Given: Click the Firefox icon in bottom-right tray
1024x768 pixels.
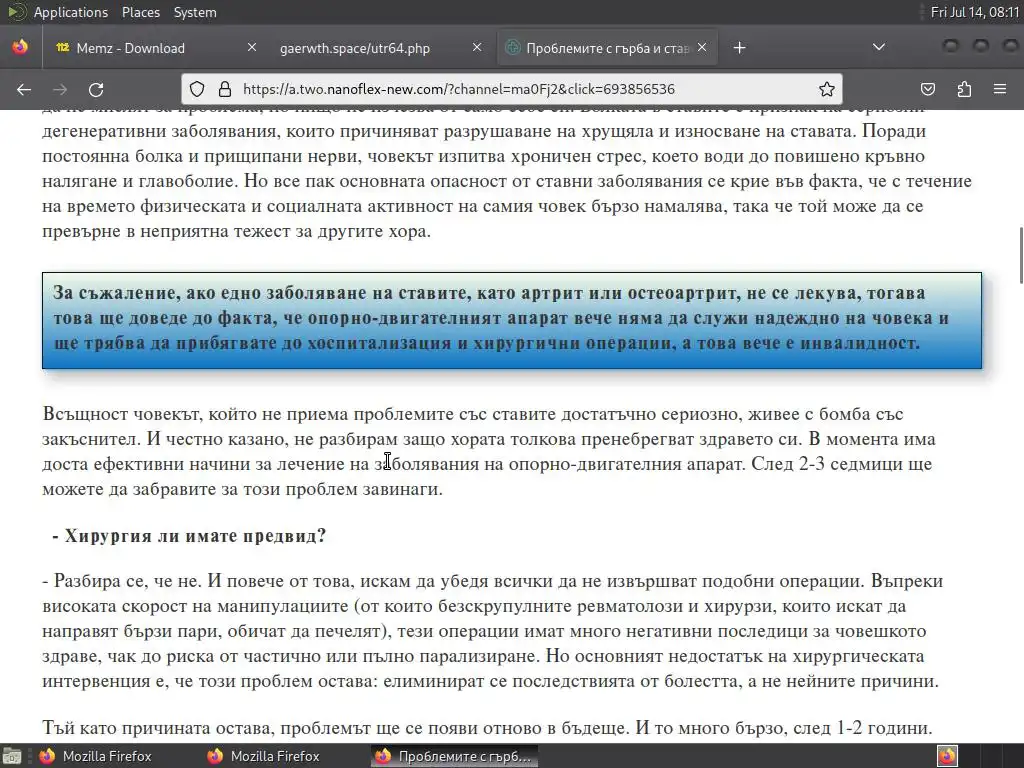Looking at the screenshot, I should 947,756.
